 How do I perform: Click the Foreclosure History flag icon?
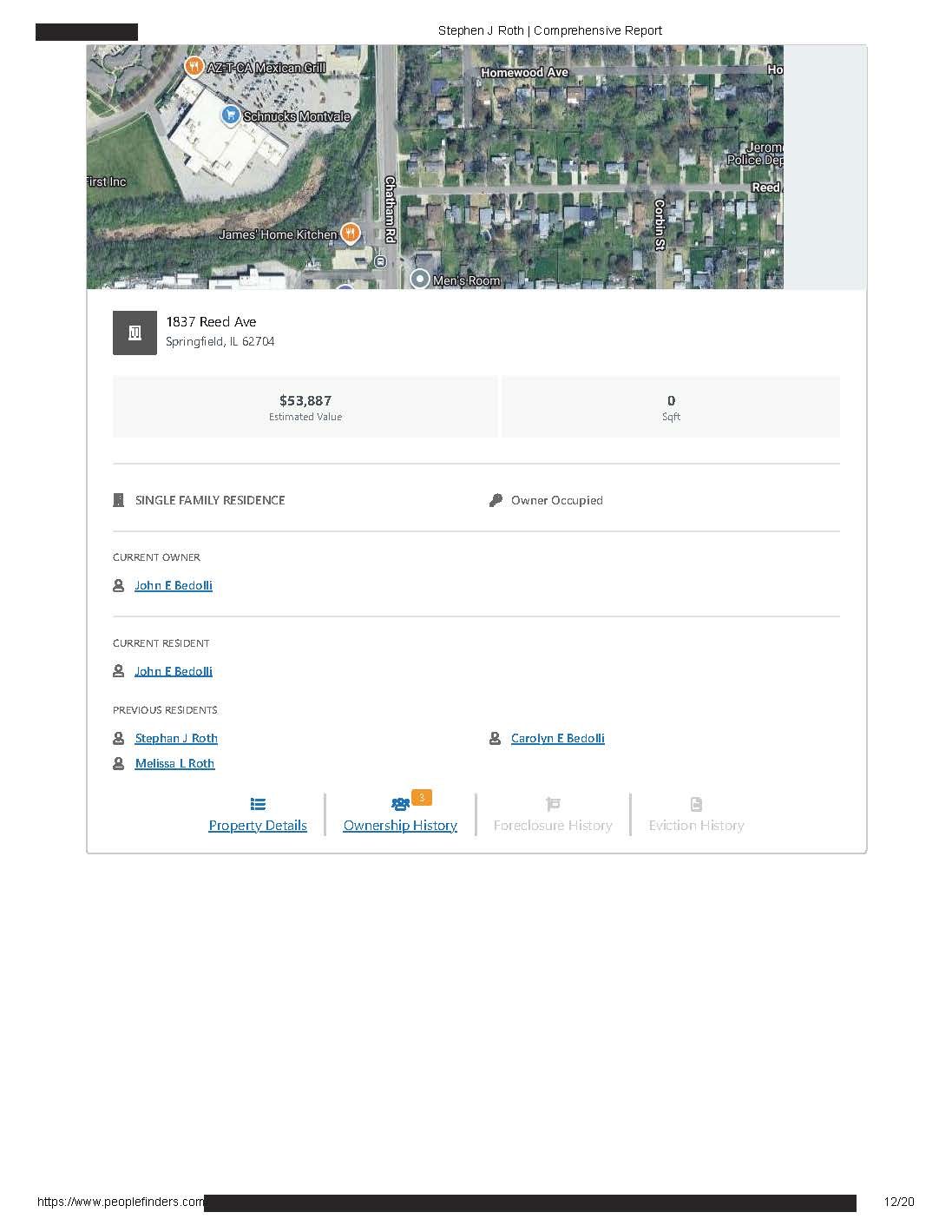coord(553,804)
